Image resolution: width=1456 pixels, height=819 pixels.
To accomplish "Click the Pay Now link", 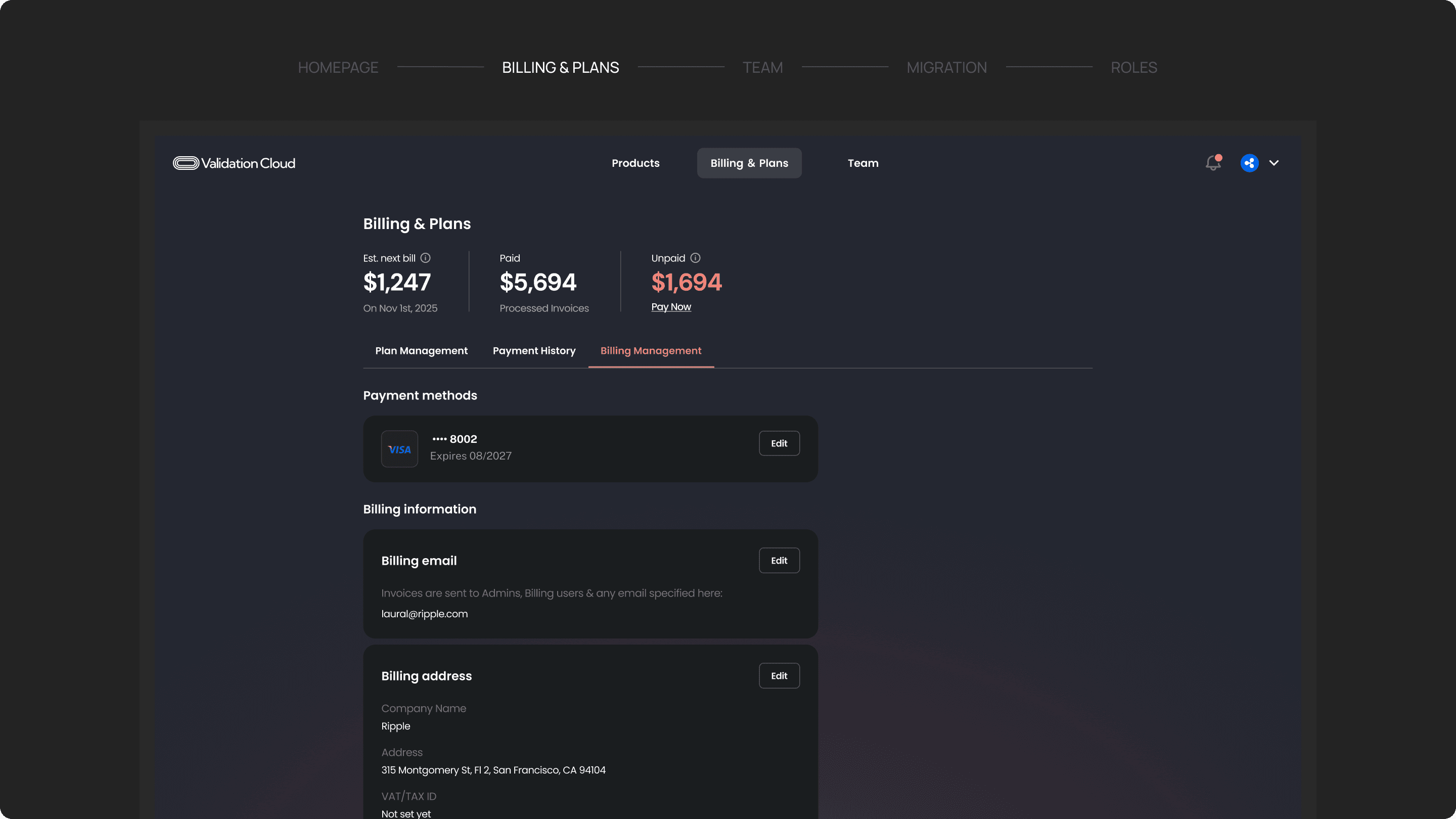I will pos(671,307).
